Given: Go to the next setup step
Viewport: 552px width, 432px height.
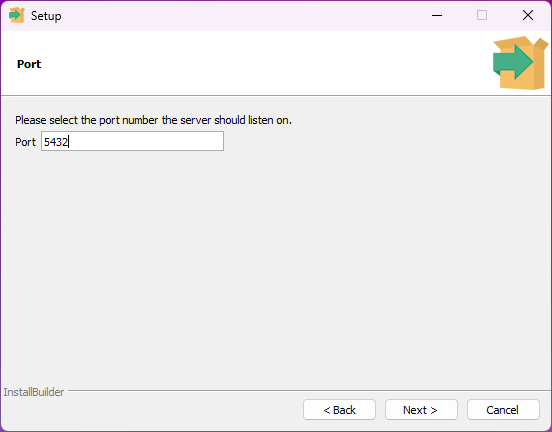Looking at the screenshot, I should (421, 409).
